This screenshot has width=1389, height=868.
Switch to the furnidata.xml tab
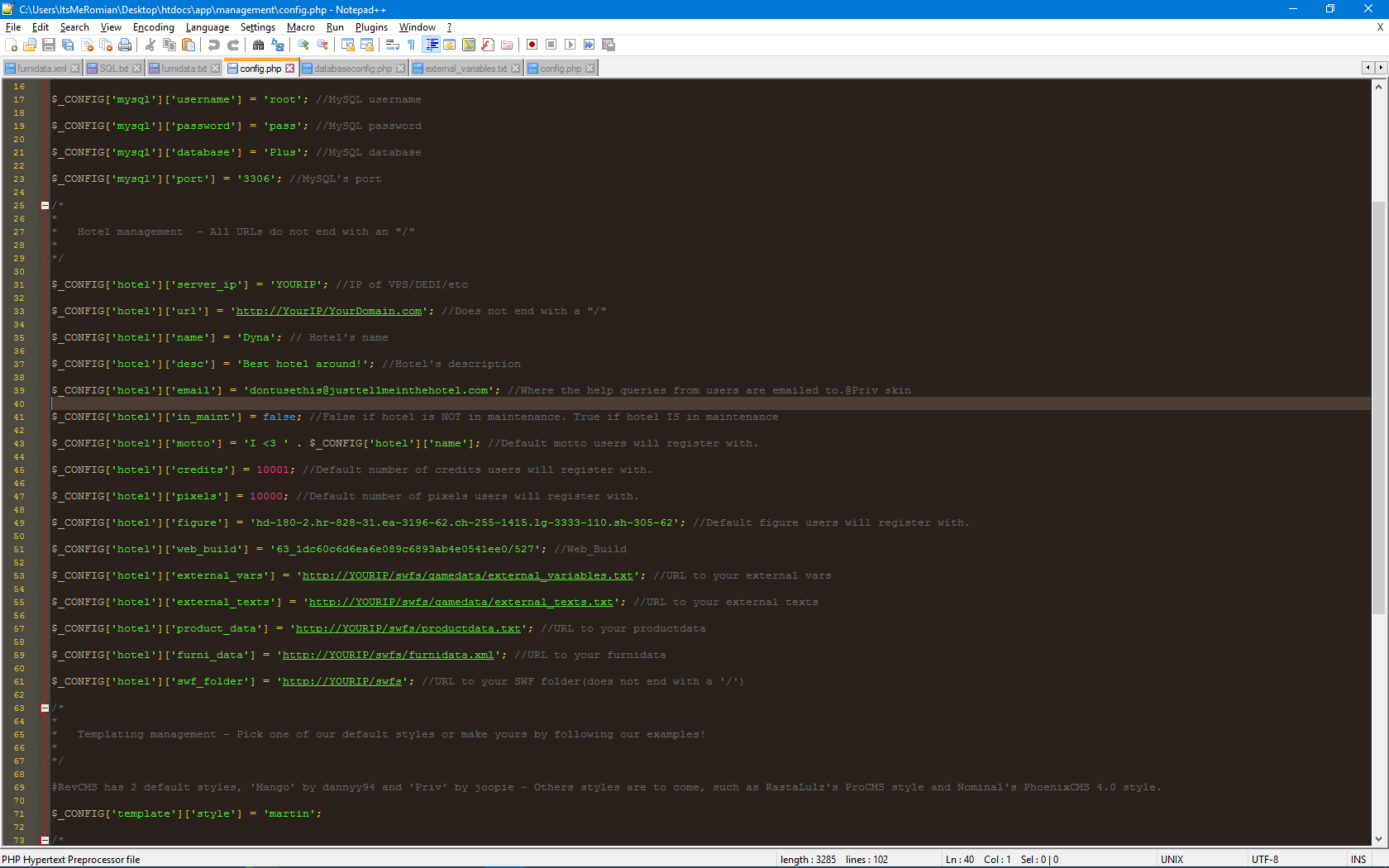pos(41,69)
